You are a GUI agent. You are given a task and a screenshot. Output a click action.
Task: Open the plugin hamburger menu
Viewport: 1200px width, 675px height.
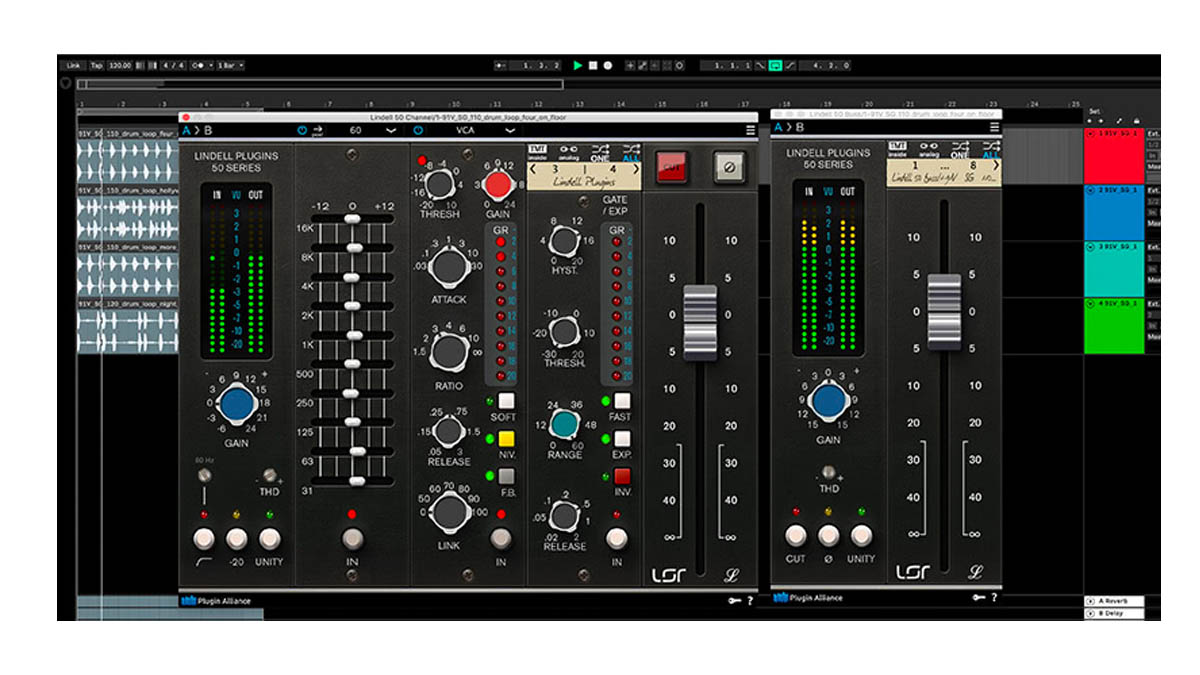pos(751,129)
